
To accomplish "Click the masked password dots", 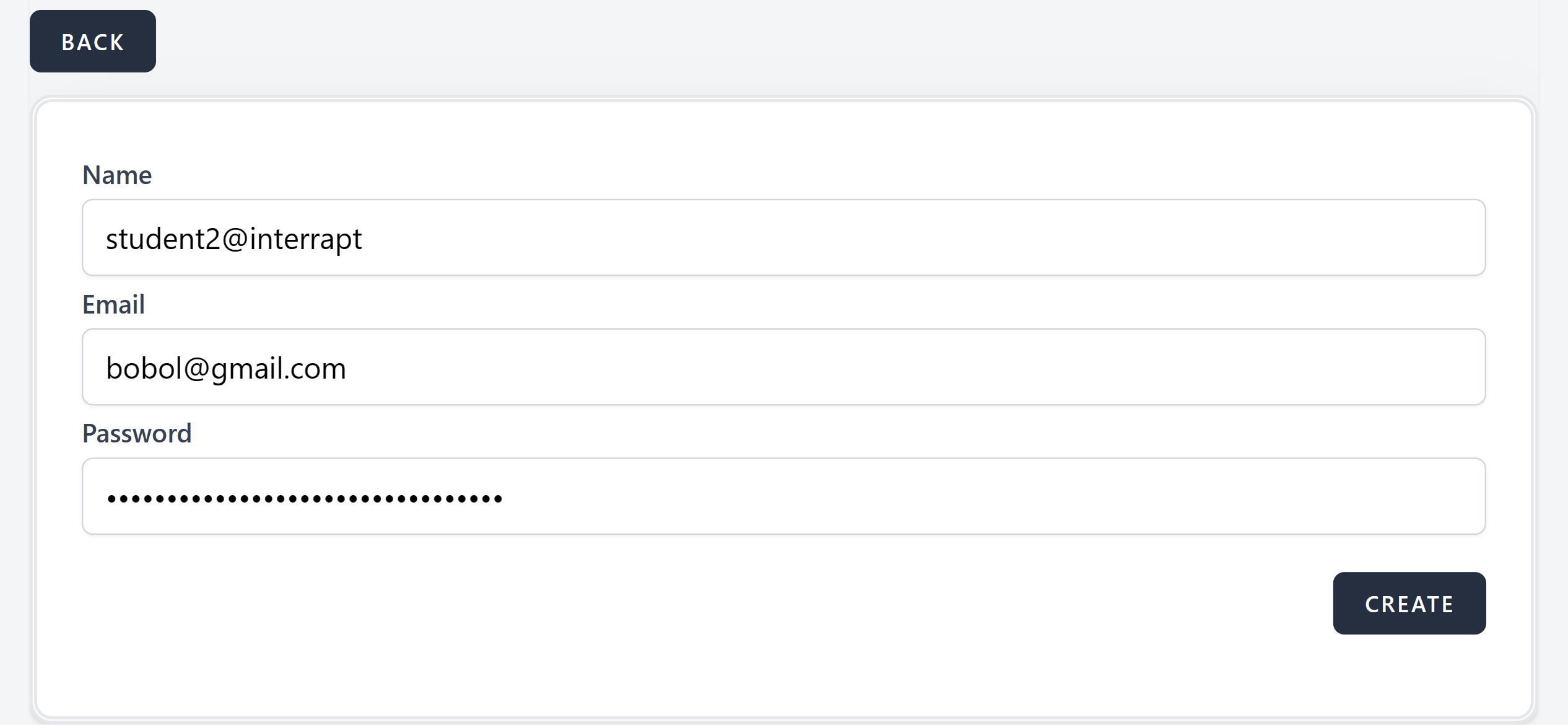I will (303, 498).
